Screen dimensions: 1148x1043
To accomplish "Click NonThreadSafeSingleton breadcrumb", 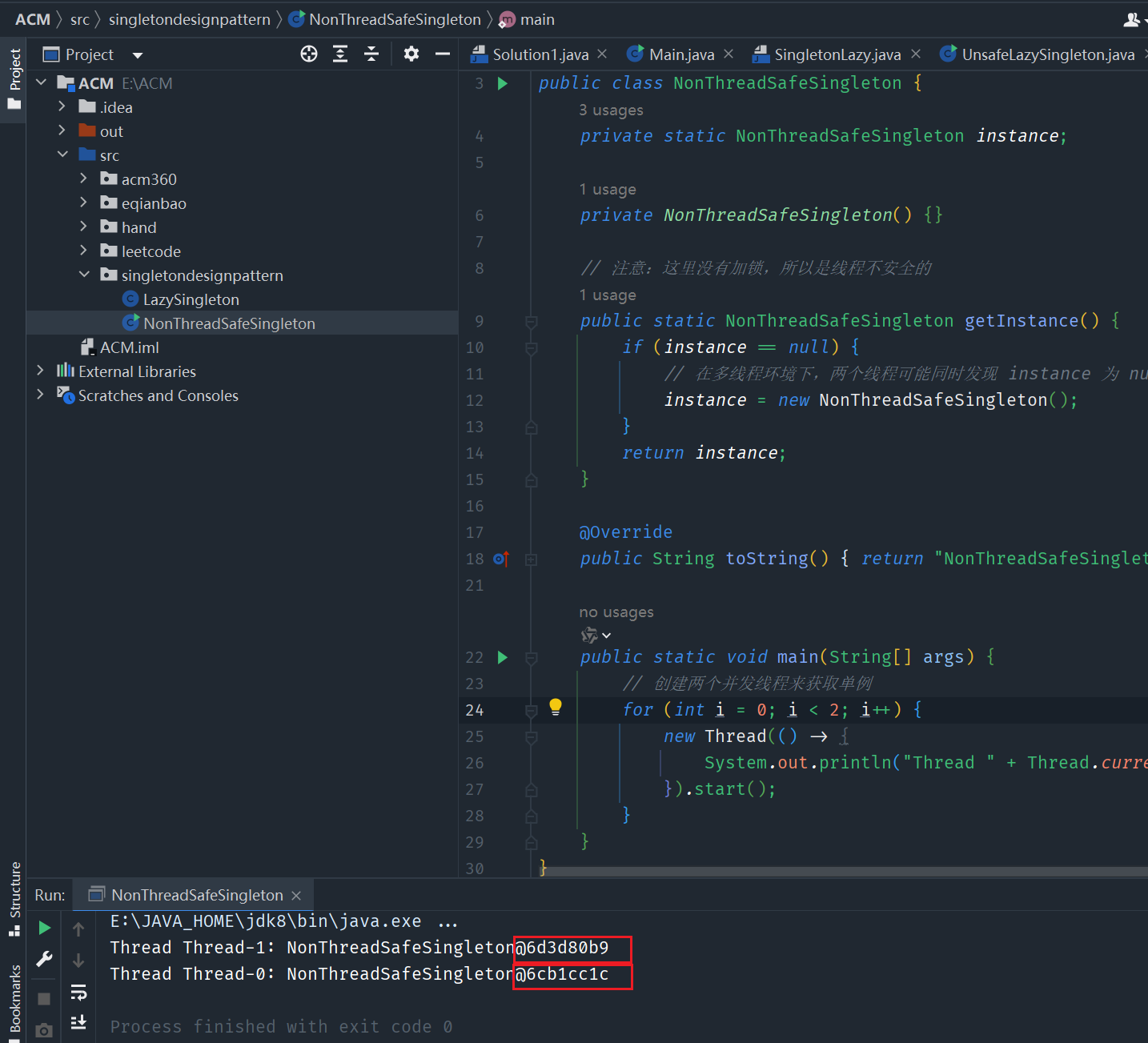I will pos(385,19).
